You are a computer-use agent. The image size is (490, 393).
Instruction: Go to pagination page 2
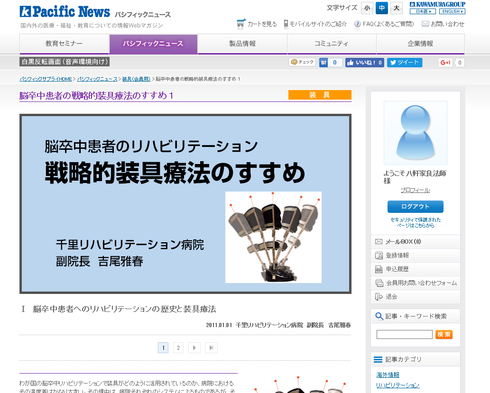pos(178,348)
